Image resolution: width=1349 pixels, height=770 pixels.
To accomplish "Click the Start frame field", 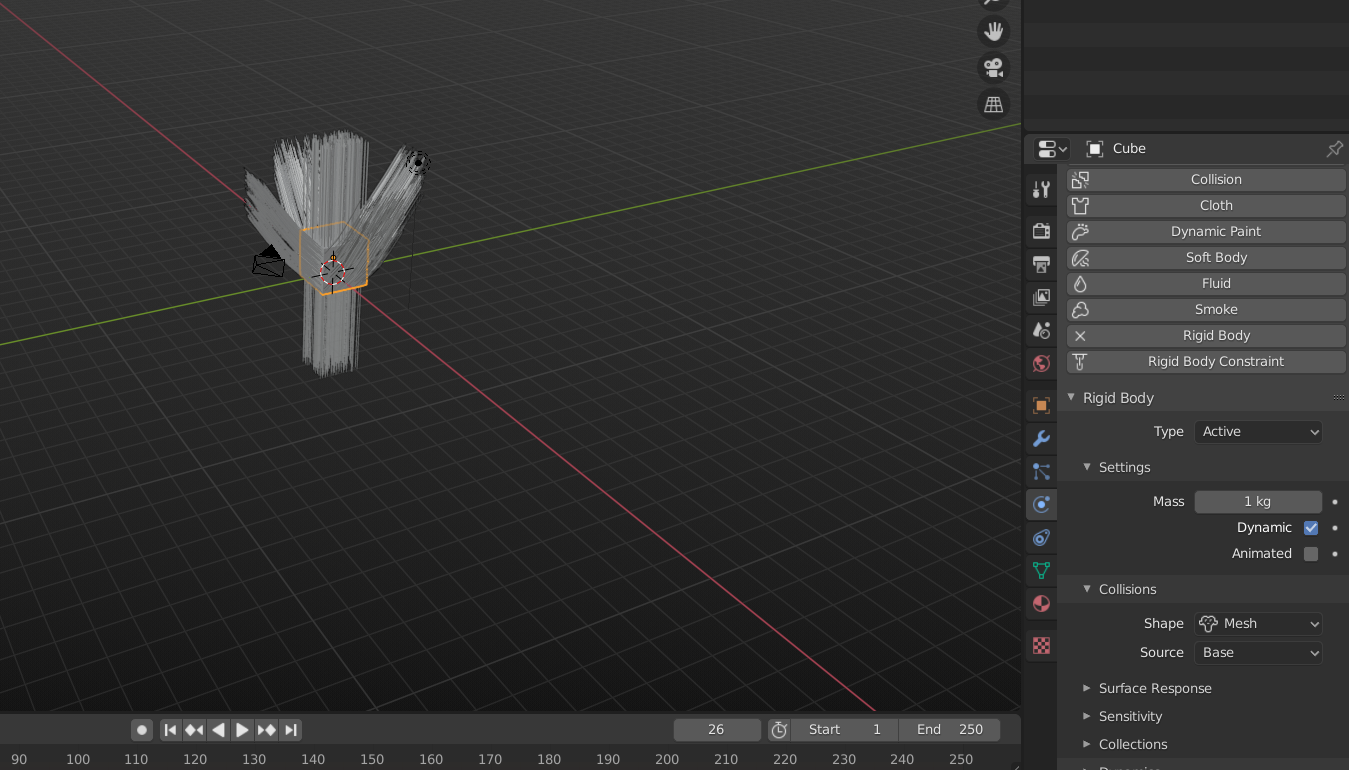I will tap(844, 729).
